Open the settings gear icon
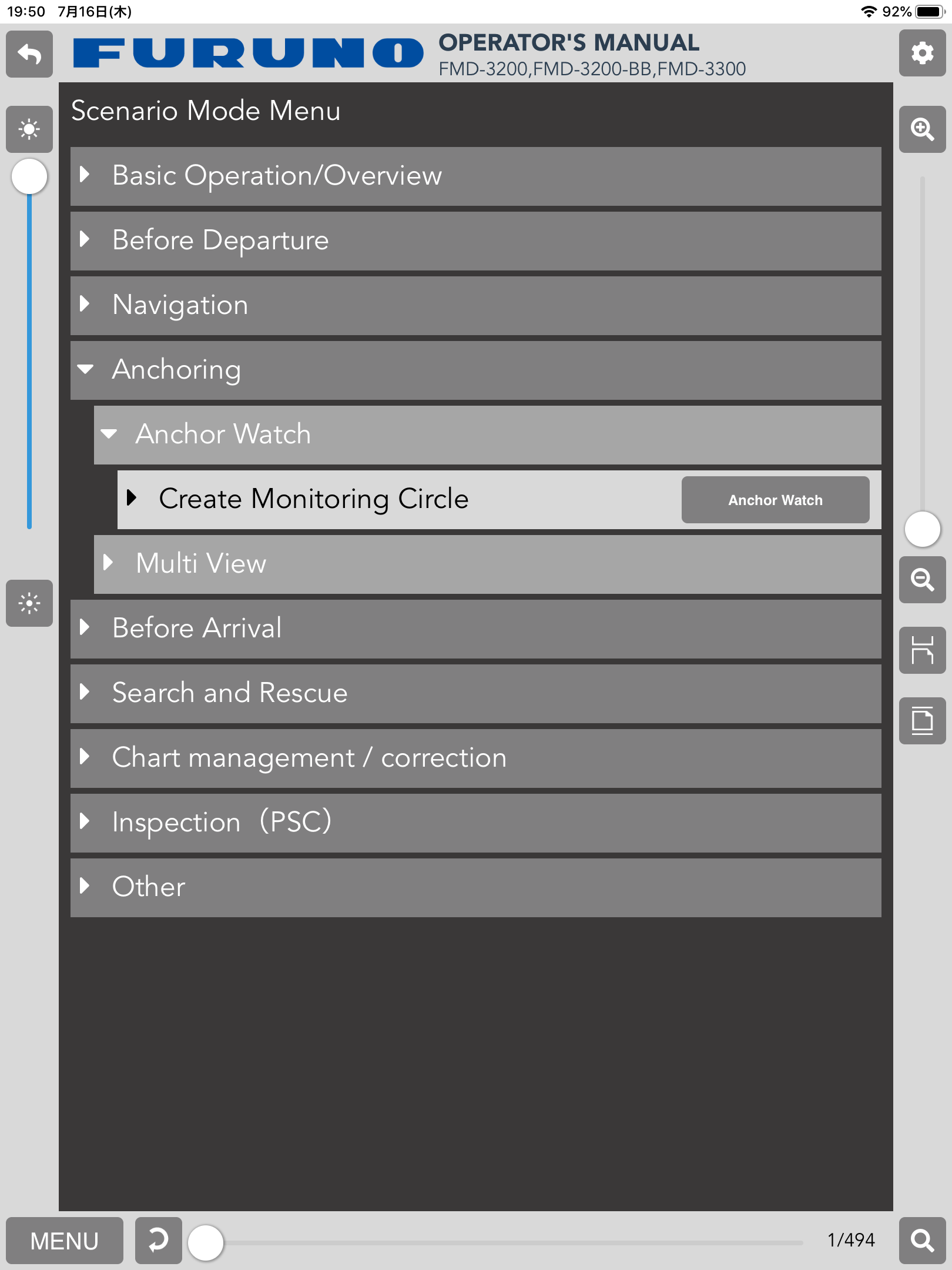Image resolution: width=952 pixels, height=1270 pixels. (922, 53)
